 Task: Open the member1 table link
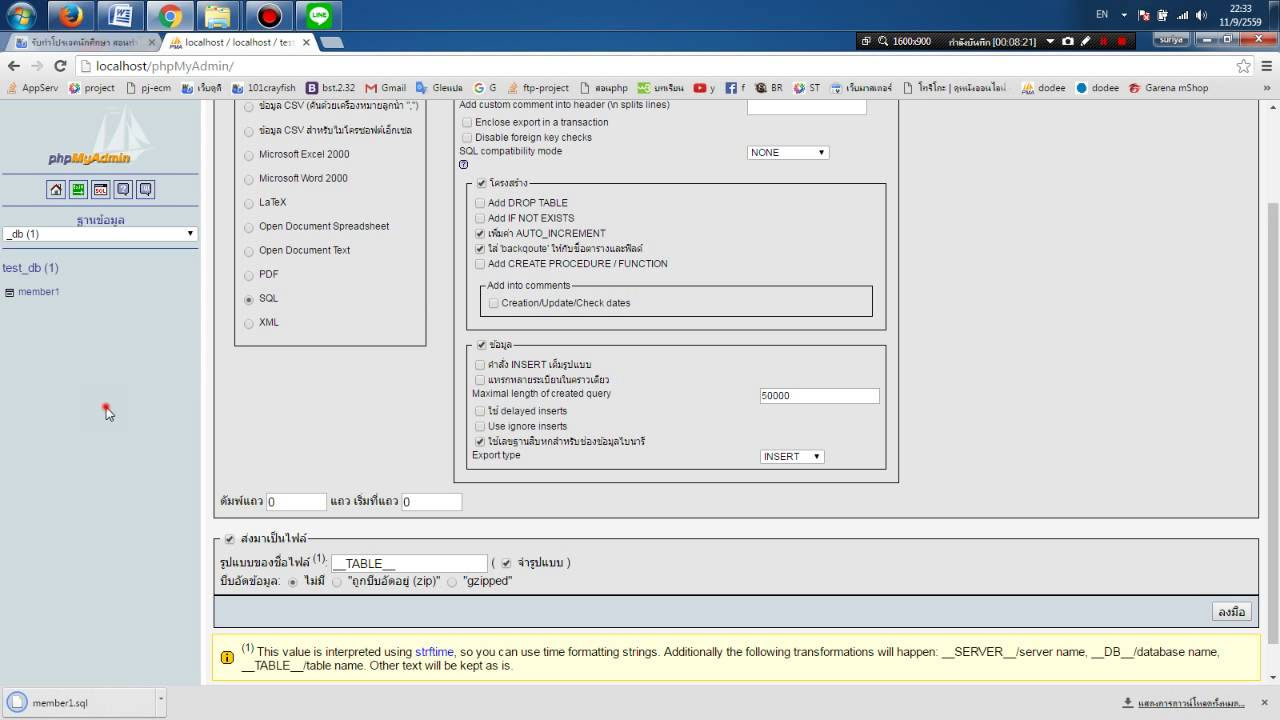tap(39, 292)
